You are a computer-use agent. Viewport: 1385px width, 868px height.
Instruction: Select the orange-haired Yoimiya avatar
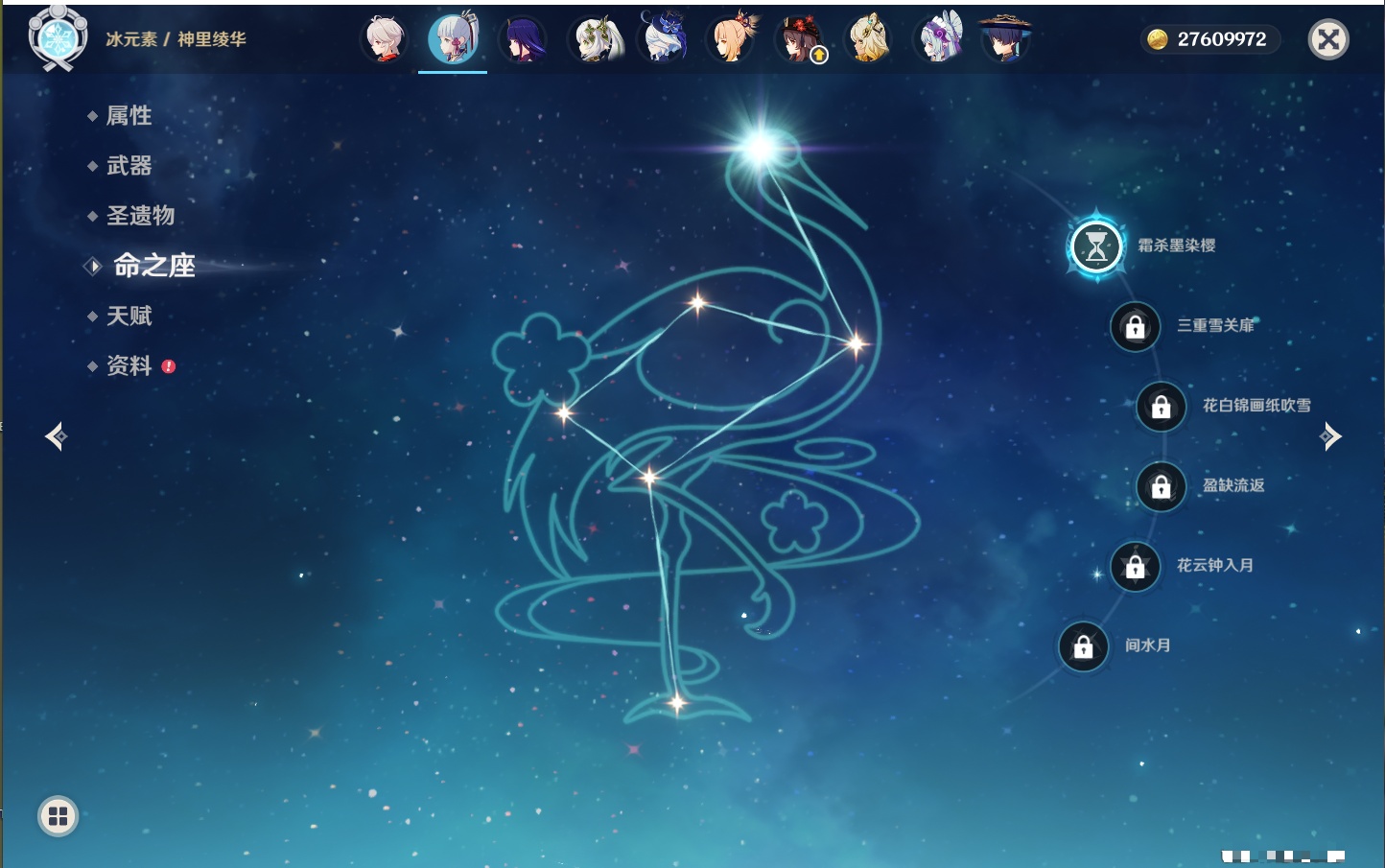[732, 39]
